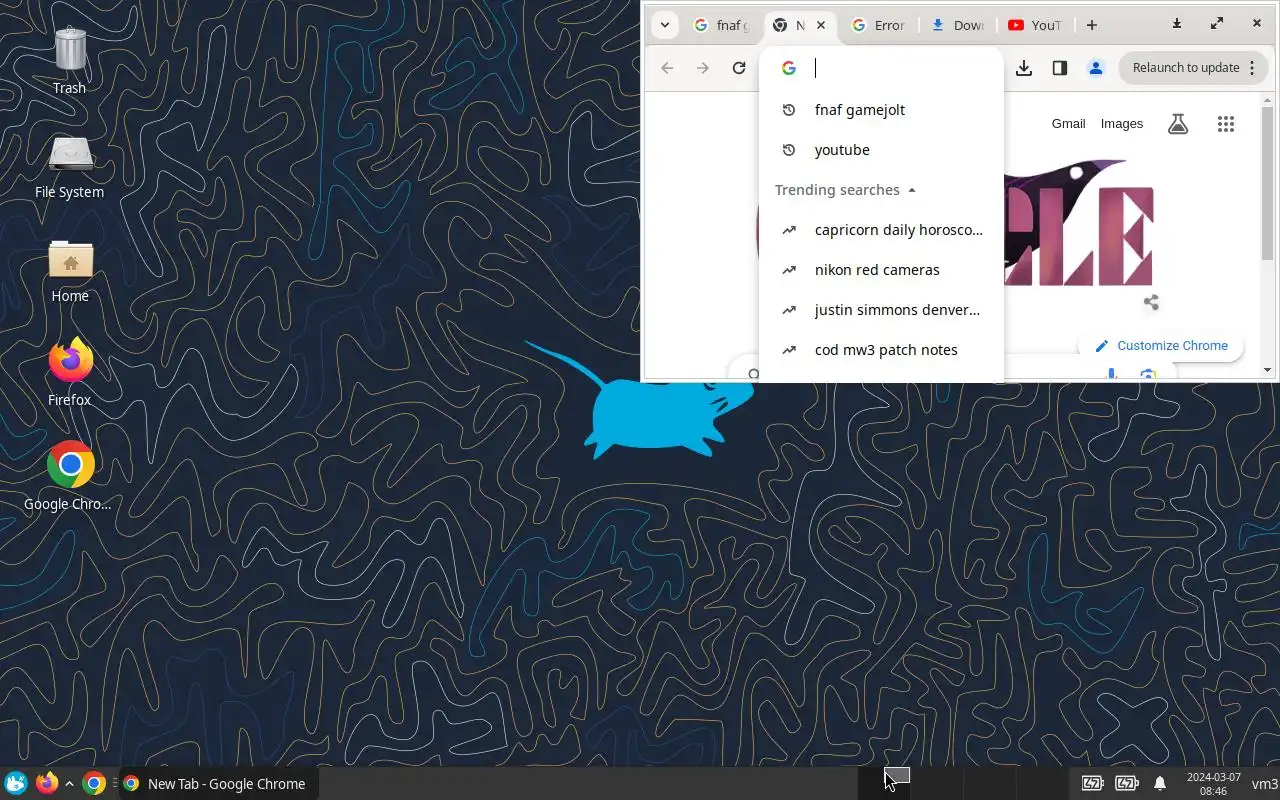Go forward with Chrome's forward arrow
The height and width of the screenshot is (800, 1280).
click(703, 68)
